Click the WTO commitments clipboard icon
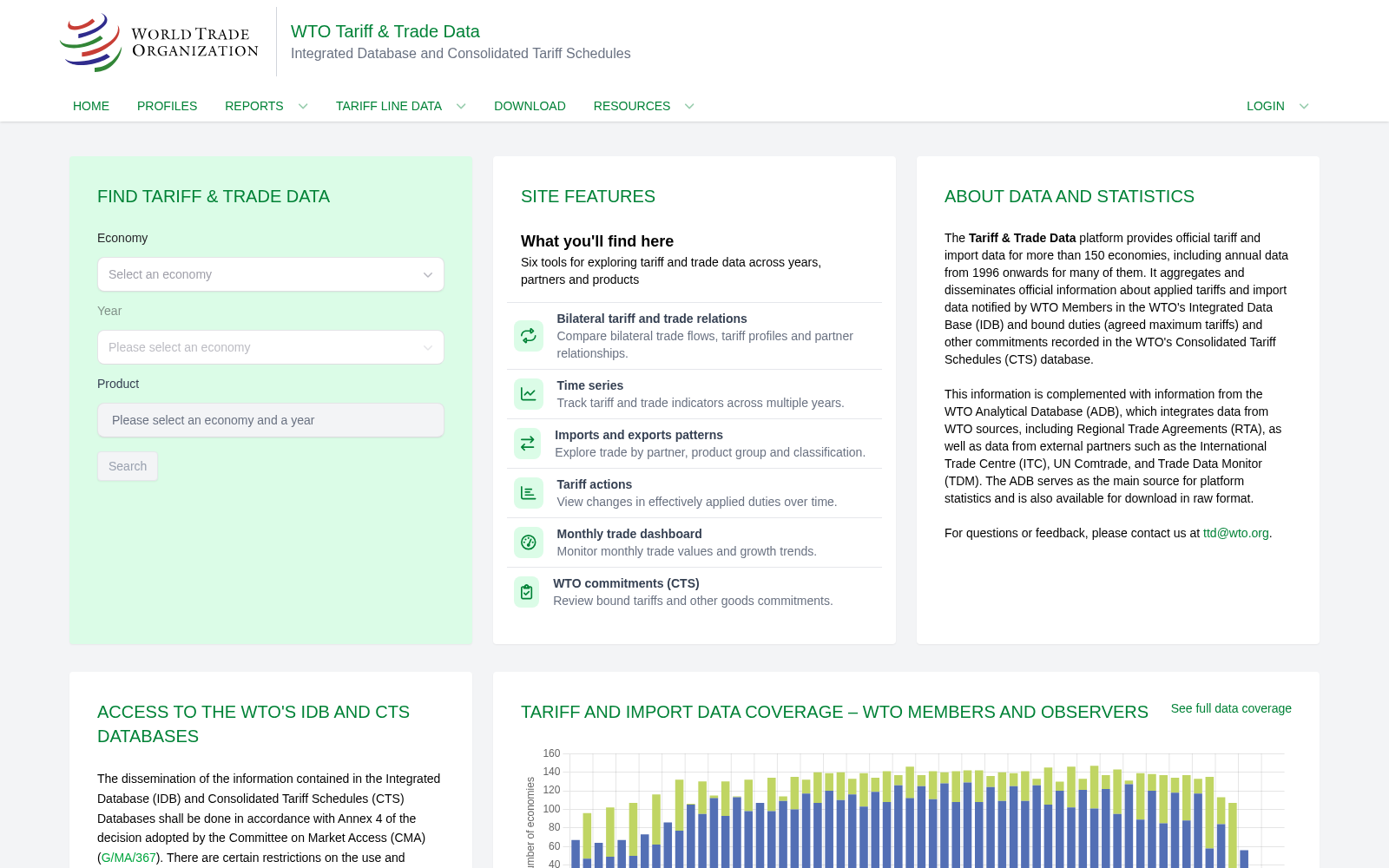Image resolution: width=1389 pixels, height=868 pixels. pyautogui.click(x=526, y=592)
